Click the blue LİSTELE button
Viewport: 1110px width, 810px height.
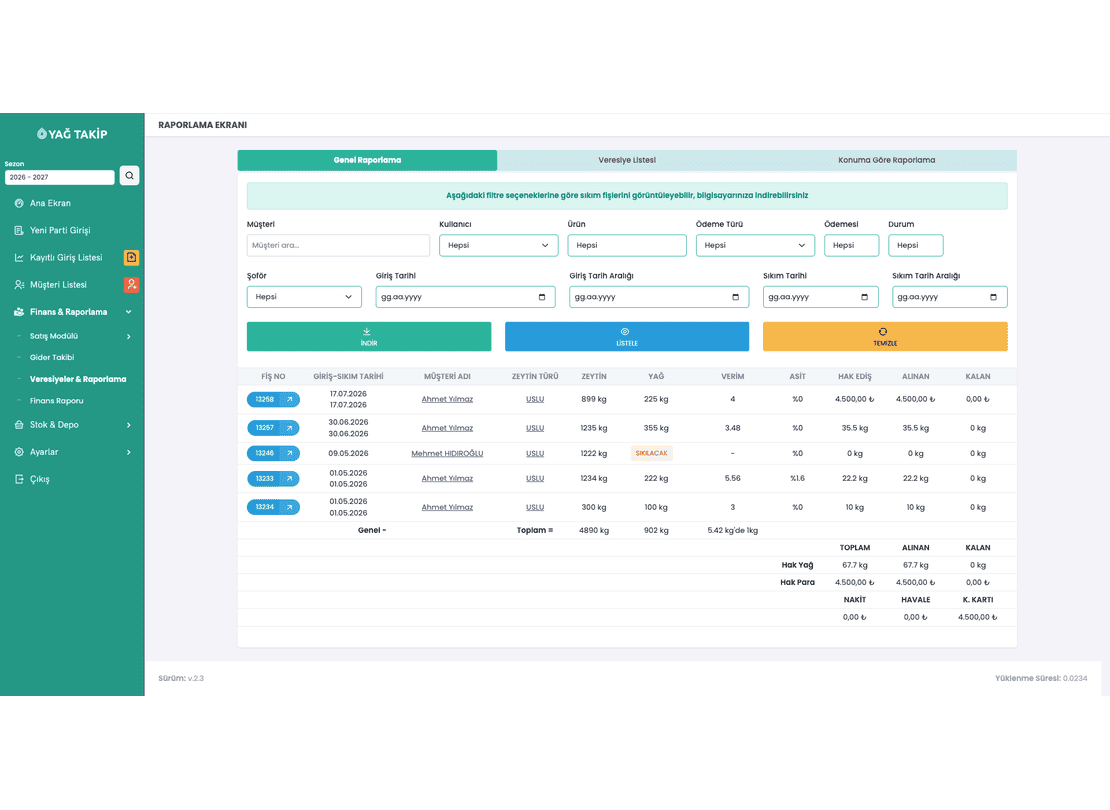click(626, 337)
